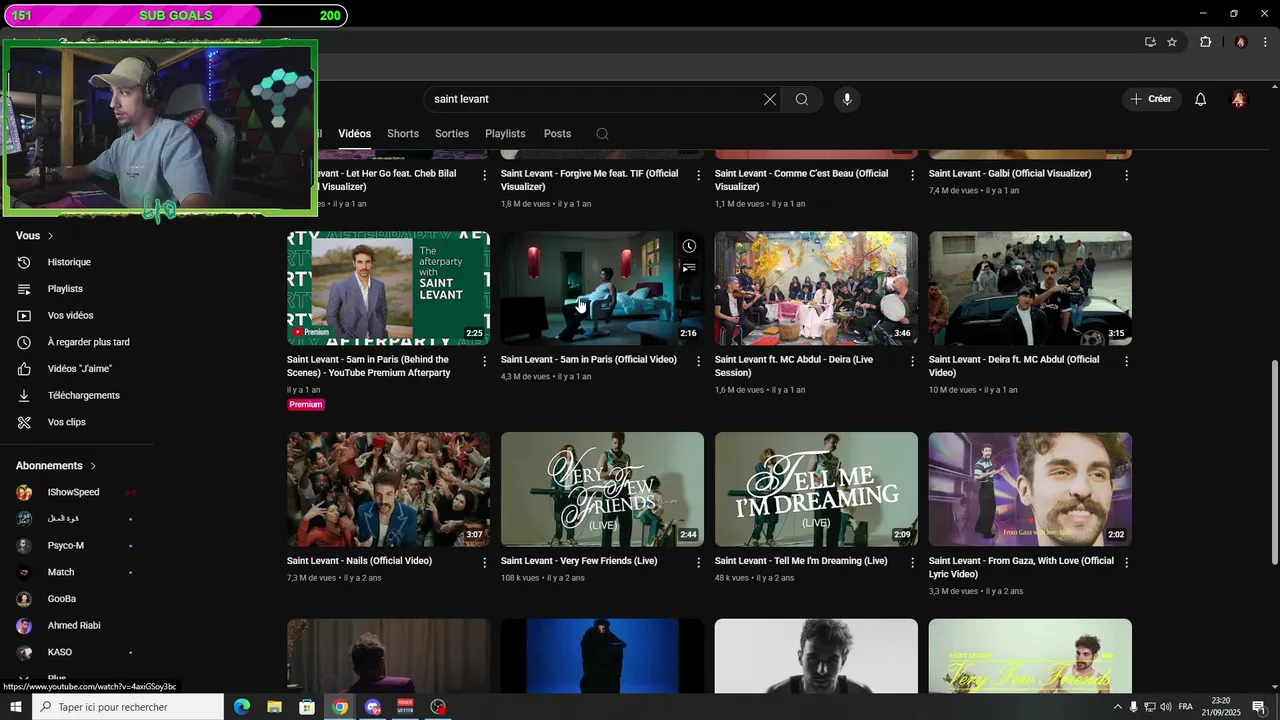Click the magnifier search button
Image resolution: width=1280 pixels, height=720 pixels.
(x=802, y=99)
